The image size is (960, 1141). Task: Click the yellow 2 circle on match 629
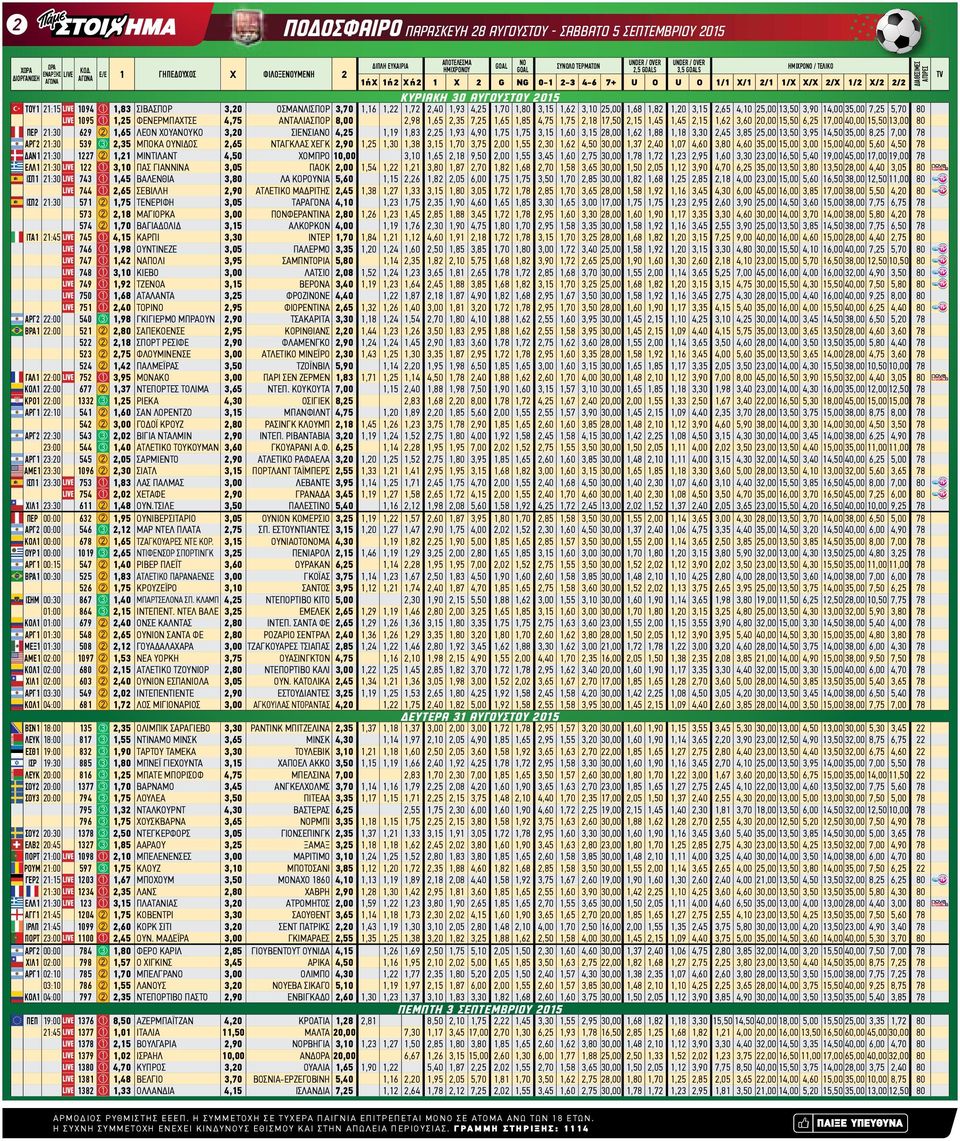pos(103,132)
